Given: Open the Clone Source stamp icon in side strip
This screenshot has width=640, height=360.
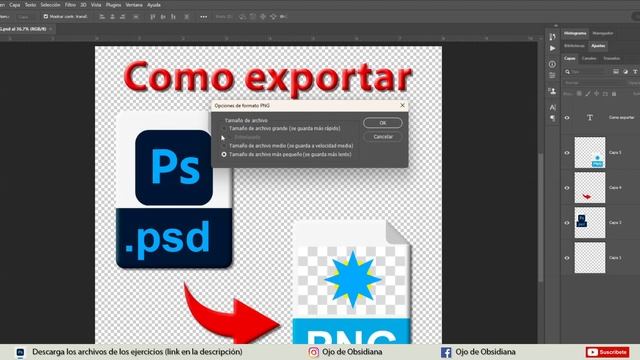Looking at the screenshot, I should click(x=552, y=91).
